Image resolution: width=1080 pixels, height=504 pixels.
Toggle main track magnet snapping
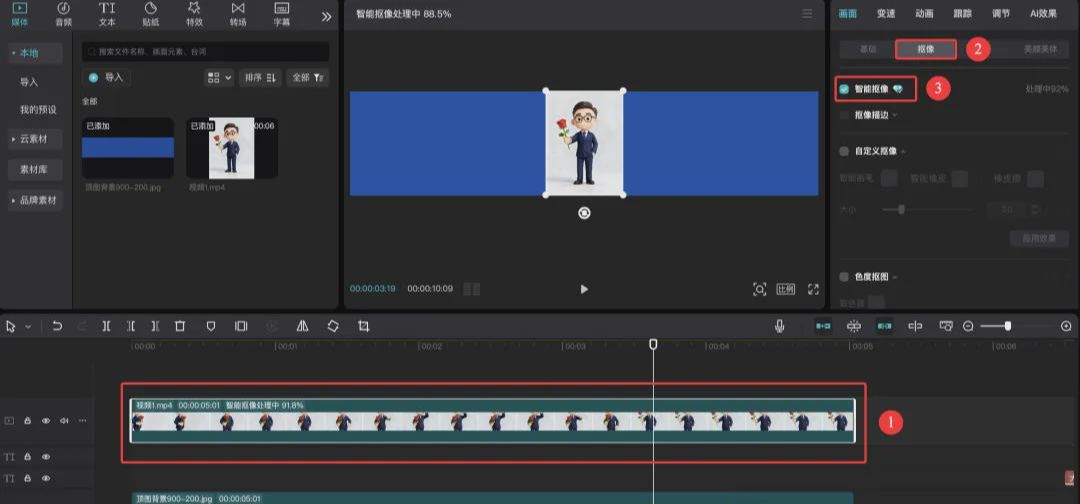pos(823,326)
